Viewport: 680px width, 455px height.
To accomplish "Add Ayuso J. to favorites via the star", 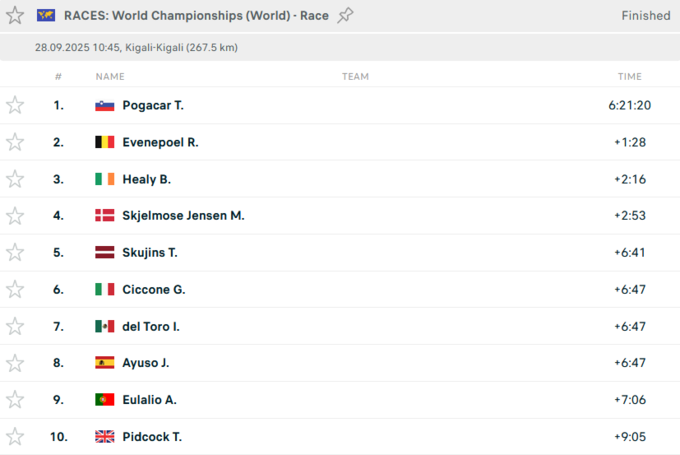I will click(x=15, y=363).
